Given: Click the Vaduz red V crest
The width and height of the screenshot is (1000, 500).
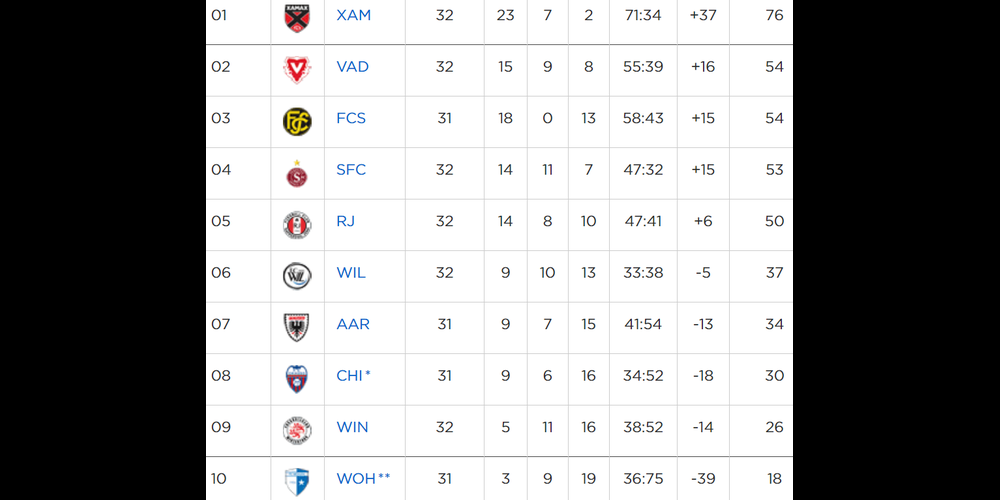Looking at the screenshot, I should click(297, 70).
